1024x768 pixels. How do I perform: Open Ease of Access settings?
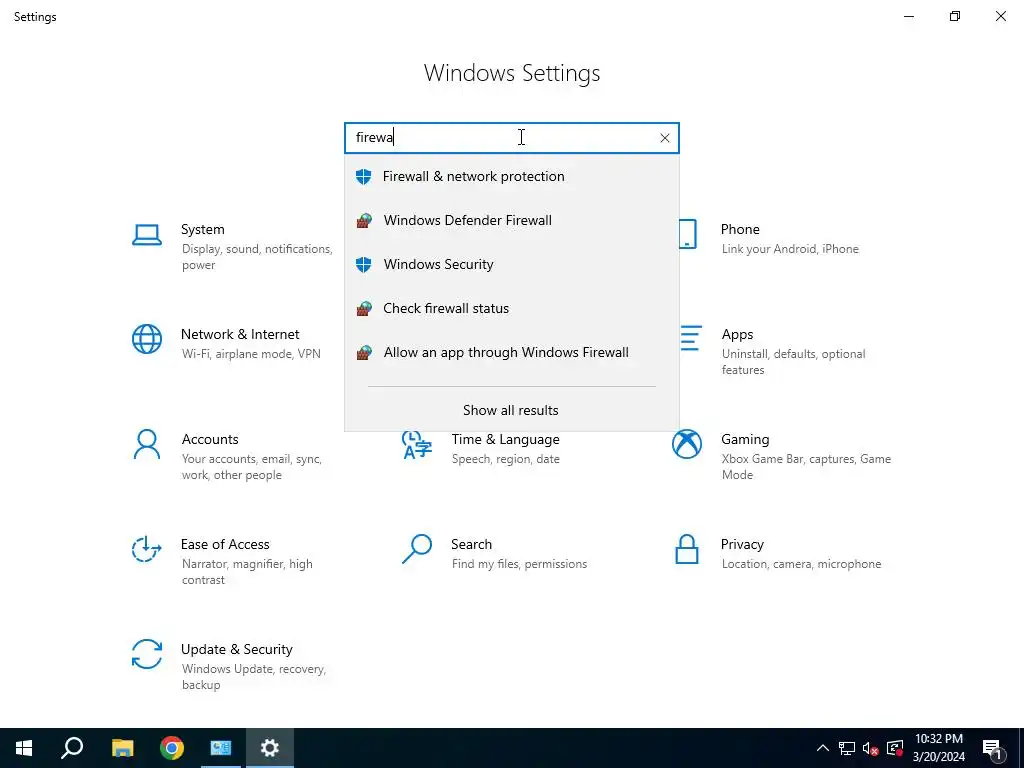click(223, 561)
